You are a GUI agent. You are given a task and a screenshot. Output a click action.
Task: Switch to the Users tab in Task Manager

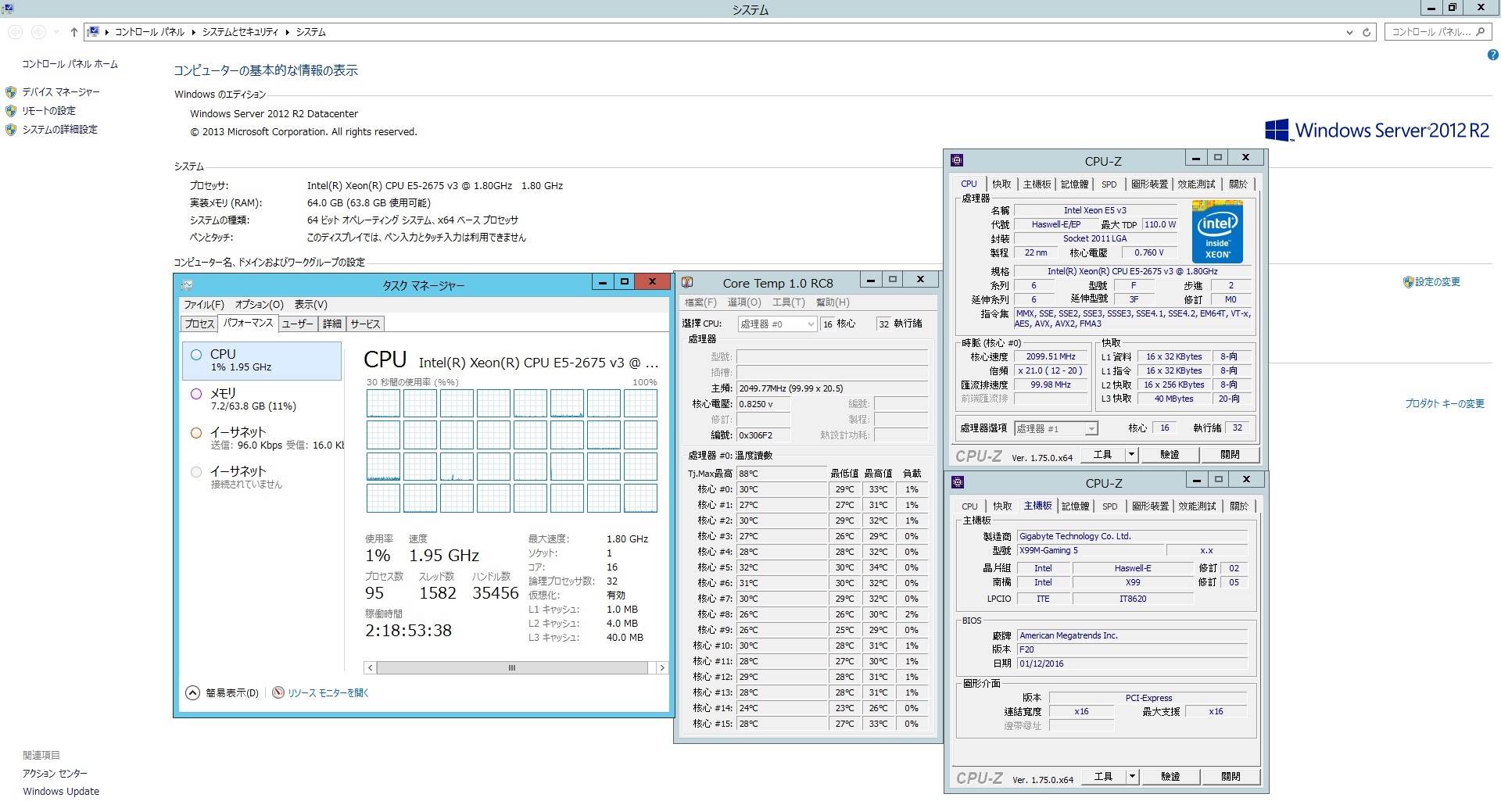297,324
